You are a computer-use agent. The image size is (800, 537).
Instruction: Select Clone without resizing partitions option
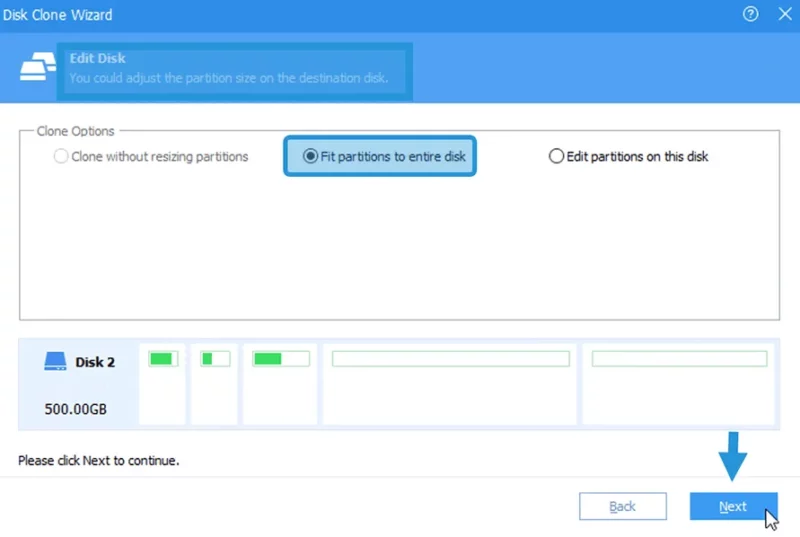pyautogui.click(x=151, y=156)
